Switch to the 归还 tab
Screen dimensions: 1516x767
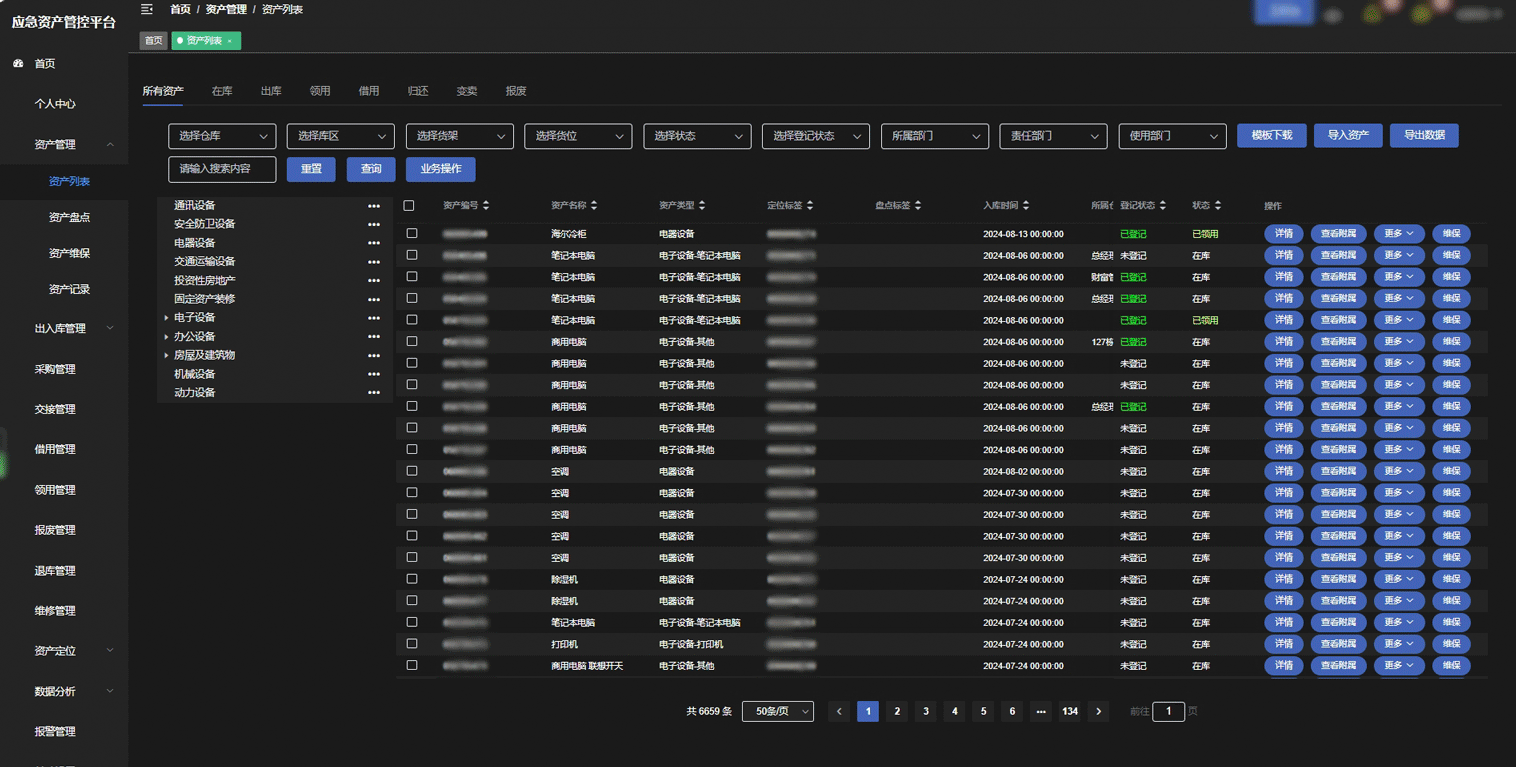(x=418, y=91)
